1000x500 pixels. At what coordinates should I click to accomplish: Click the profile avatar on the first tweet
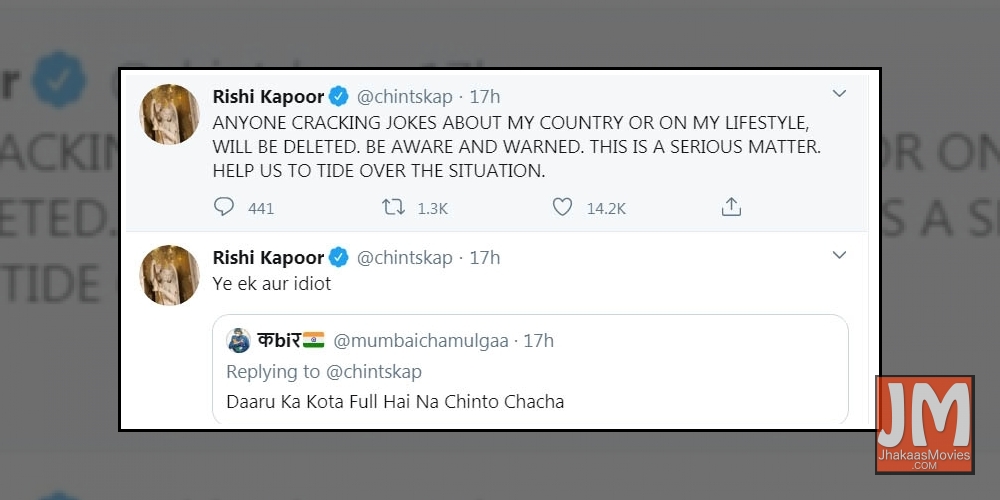click(169, 114)
